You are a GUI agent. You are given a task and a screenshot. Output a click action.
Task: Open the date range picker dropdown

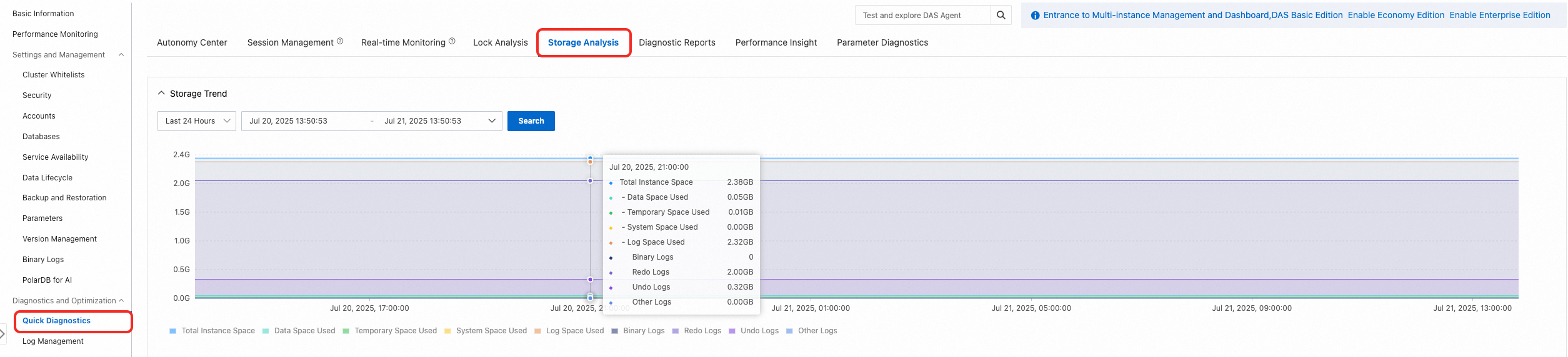(x=492, y=121)
